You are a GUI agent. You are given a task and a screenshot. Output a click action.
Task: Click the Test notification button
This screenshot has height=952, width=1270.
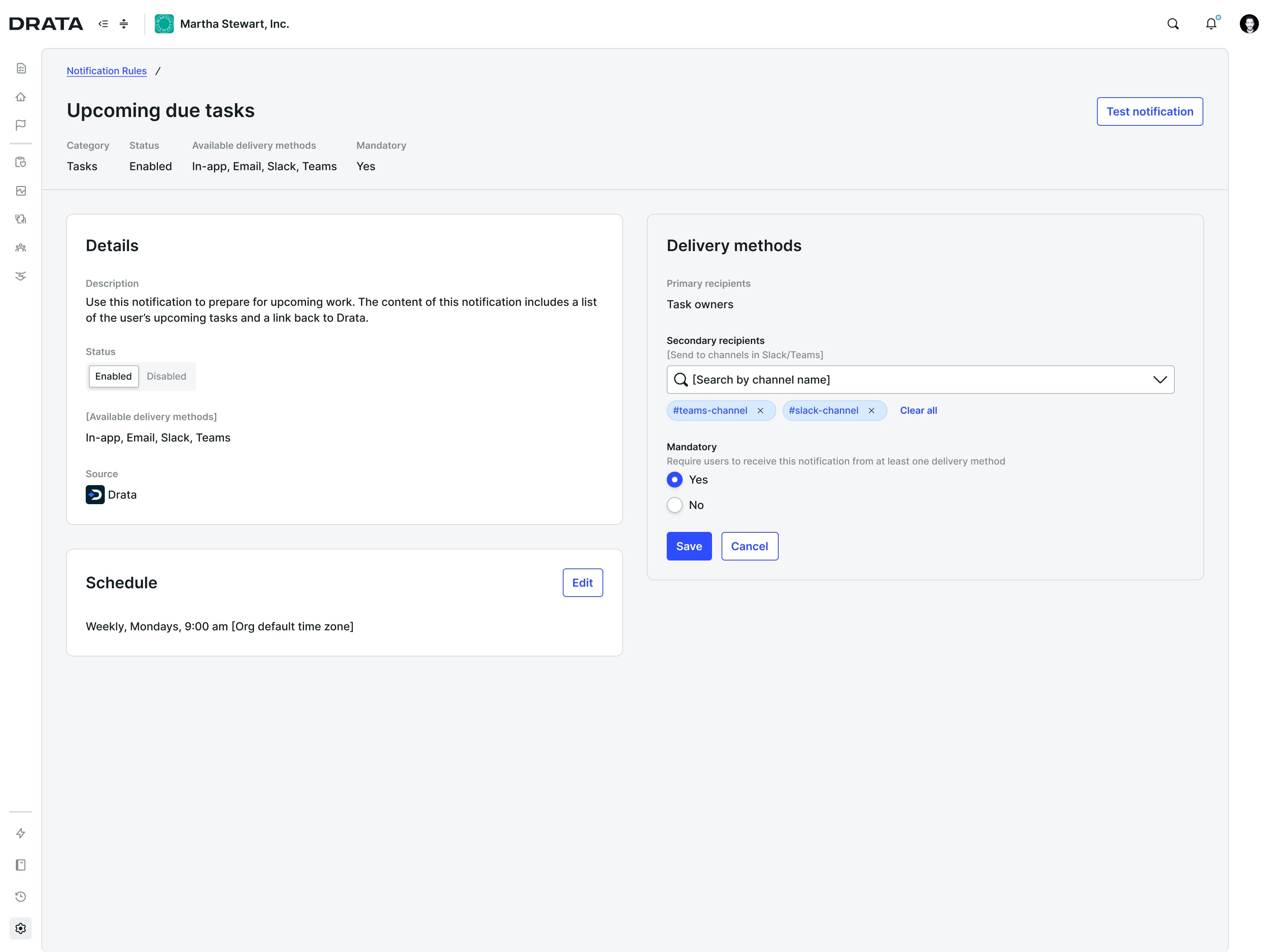[1149, 112]
